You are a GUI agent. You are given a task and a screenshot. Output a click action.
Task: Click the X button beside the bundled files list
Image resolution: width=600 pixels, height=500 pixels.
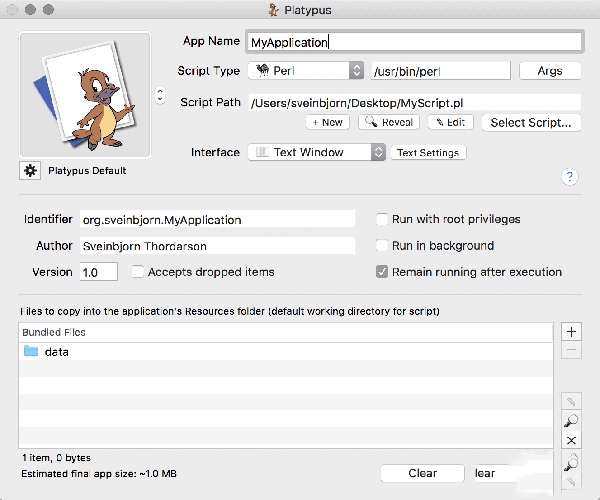tap(571, 440)
